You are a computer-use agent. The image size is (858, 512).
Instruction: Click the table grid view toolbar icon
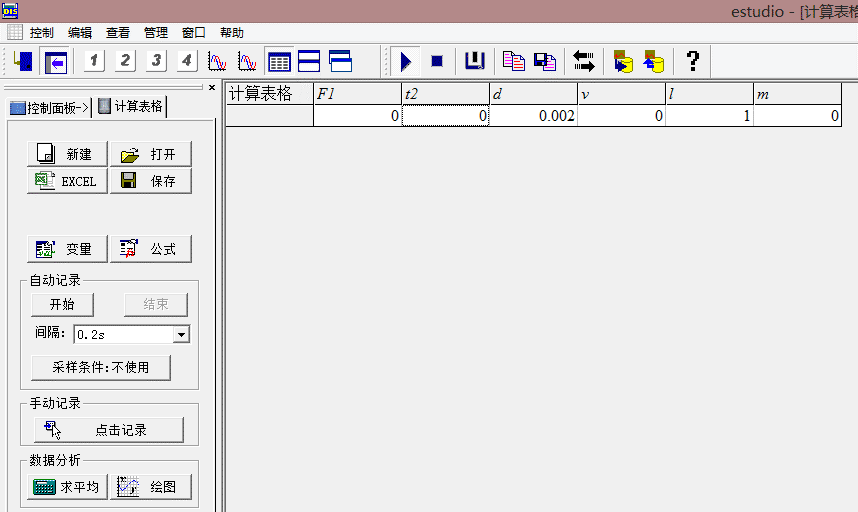[279, 62]
